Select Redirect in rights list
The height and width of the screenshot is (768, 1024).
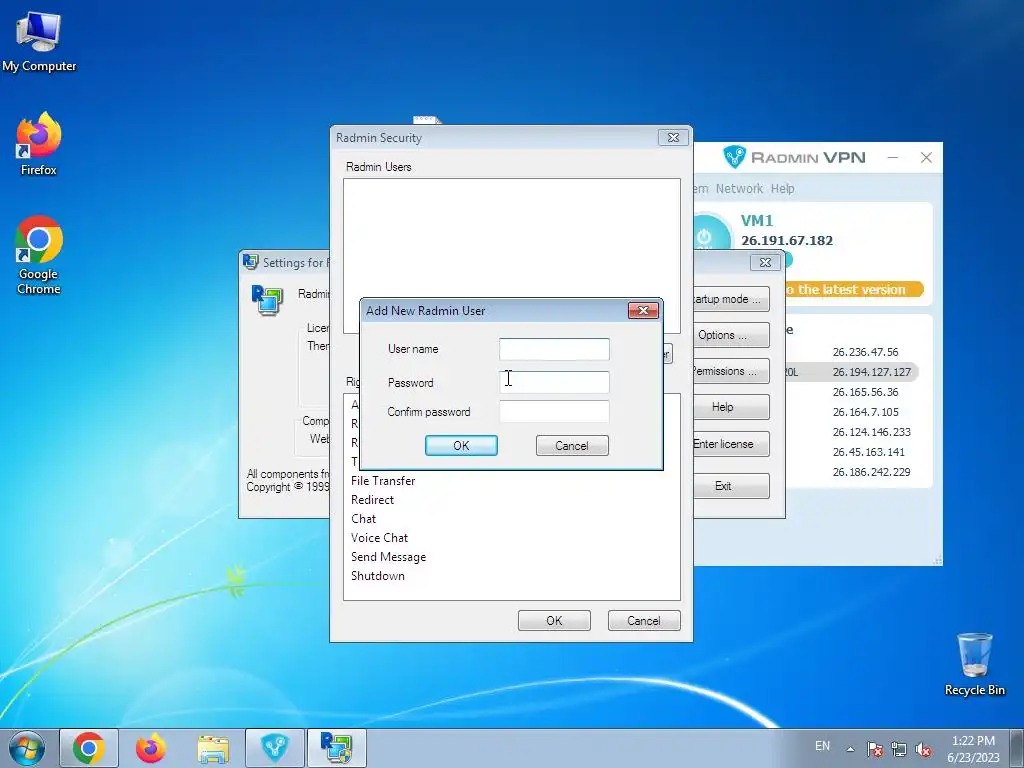372,500
